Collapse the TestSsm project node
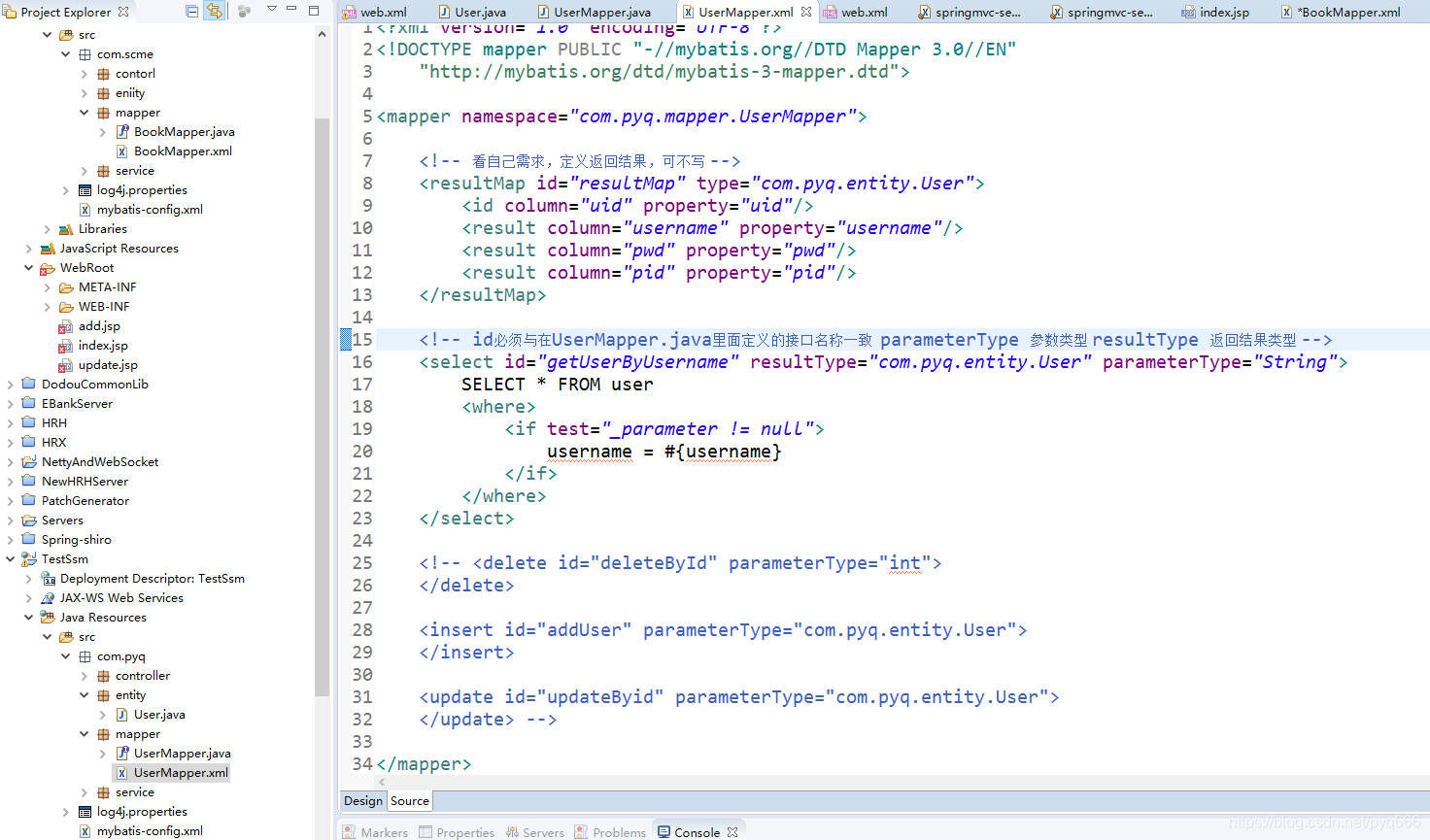This screenshot has height=840, width=1430. 11,559
